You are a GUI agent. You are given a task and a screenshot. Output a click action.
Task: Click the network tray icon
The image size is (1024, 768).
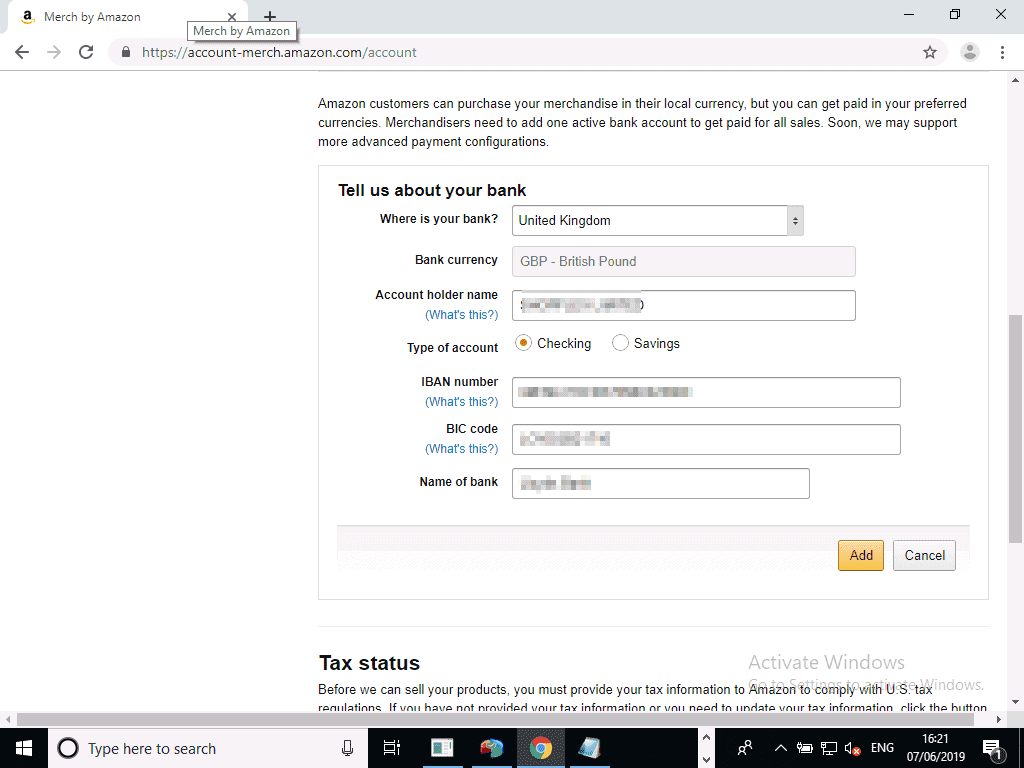coord(829,748)
